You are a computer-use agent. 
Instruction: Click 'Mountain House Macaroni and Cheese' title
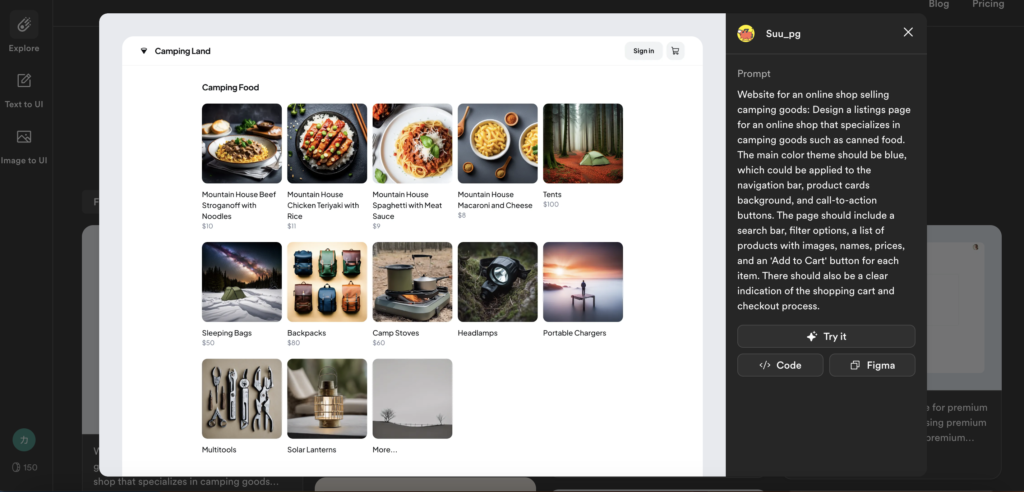click(495, 200)
